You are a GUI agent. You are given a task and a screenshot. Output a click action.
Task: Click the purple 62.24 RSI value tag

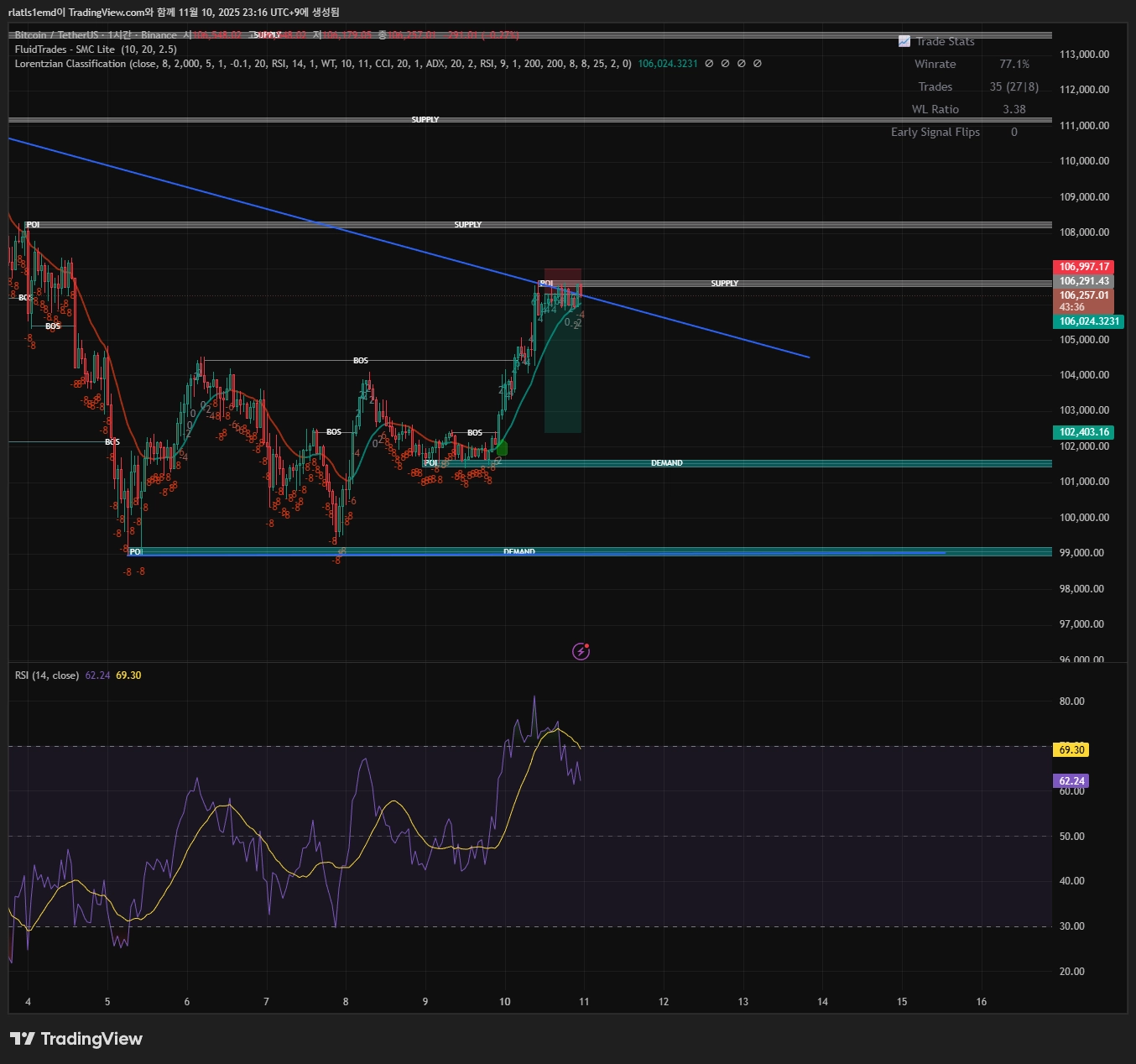coord(1071,781)
